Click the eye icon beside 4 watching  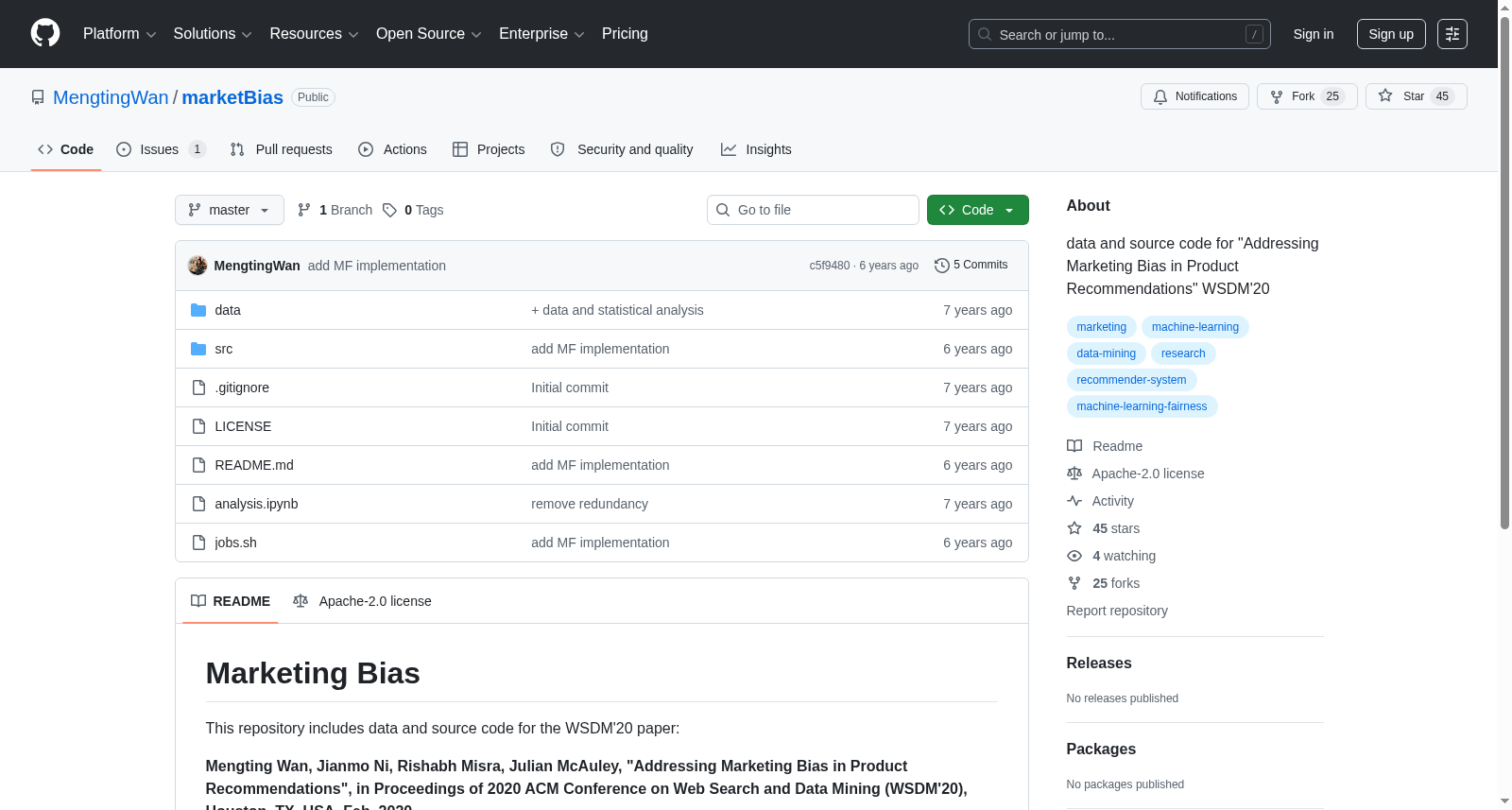pyautogui.click(x=1074, y=556)
